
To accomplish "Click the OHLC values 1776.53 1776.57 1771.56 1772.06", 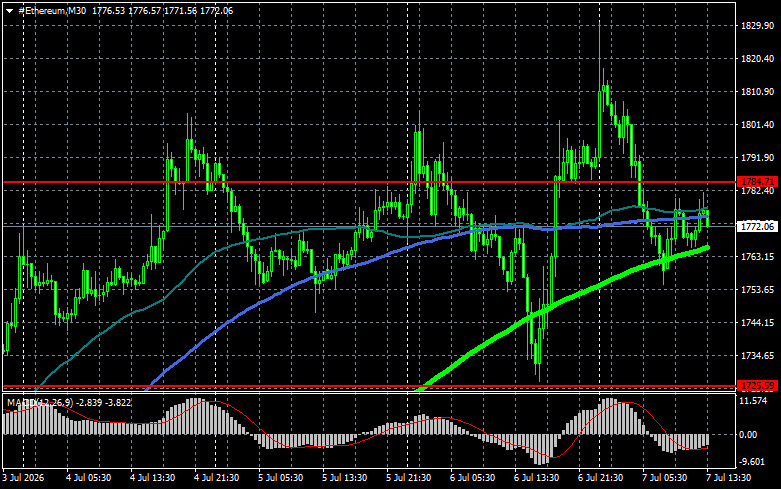I will tap(162, 11).
